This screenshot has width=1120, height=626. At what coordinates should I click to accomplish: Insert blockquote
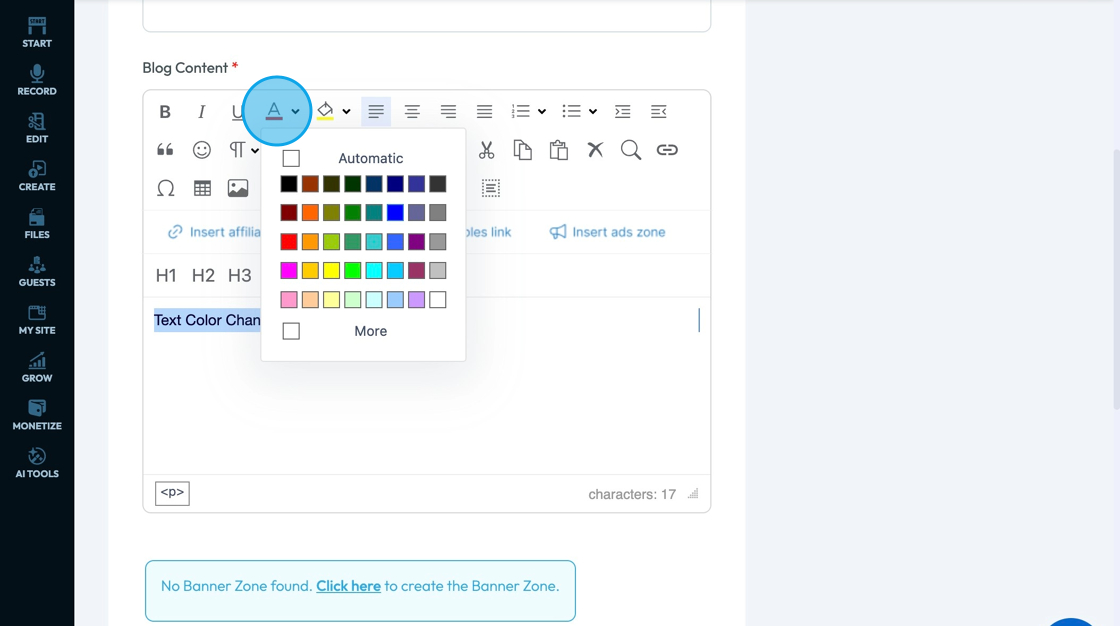pos(165,150)
